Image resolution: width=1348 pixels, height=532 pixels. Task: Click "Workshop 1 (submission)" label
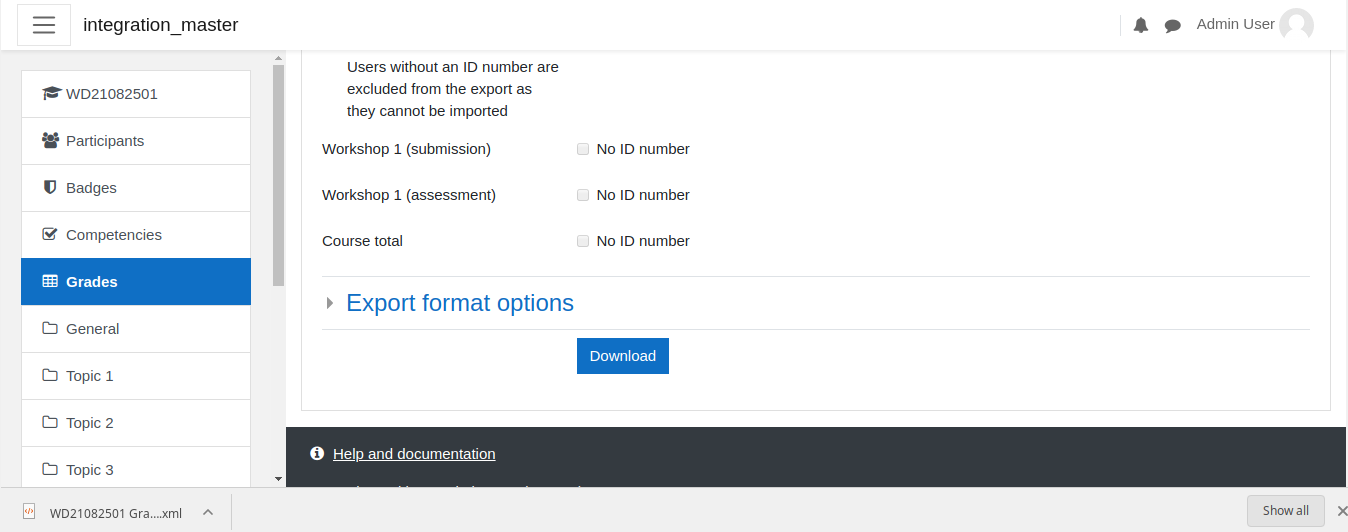pos(406,149)
